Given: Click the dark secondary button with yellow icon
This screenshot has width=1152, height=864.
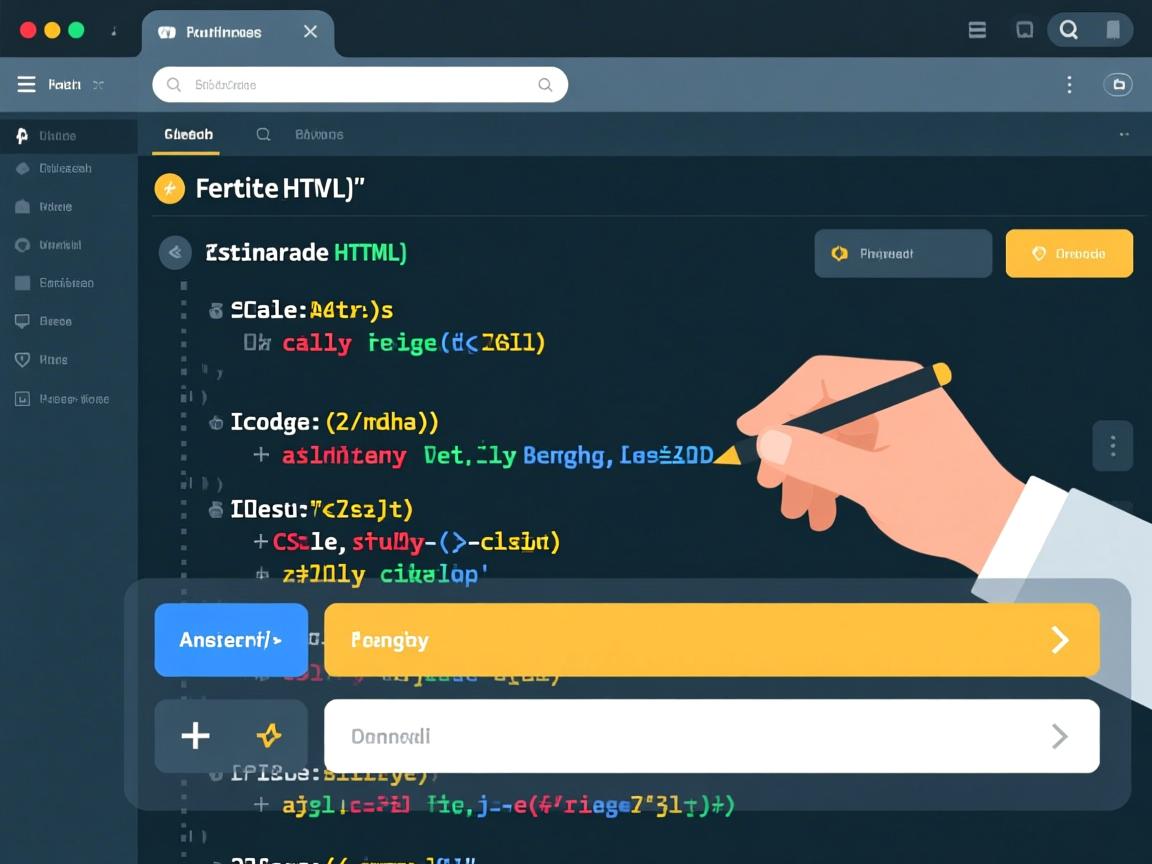Looking at the screenshot, I should (x=901, y=253).
